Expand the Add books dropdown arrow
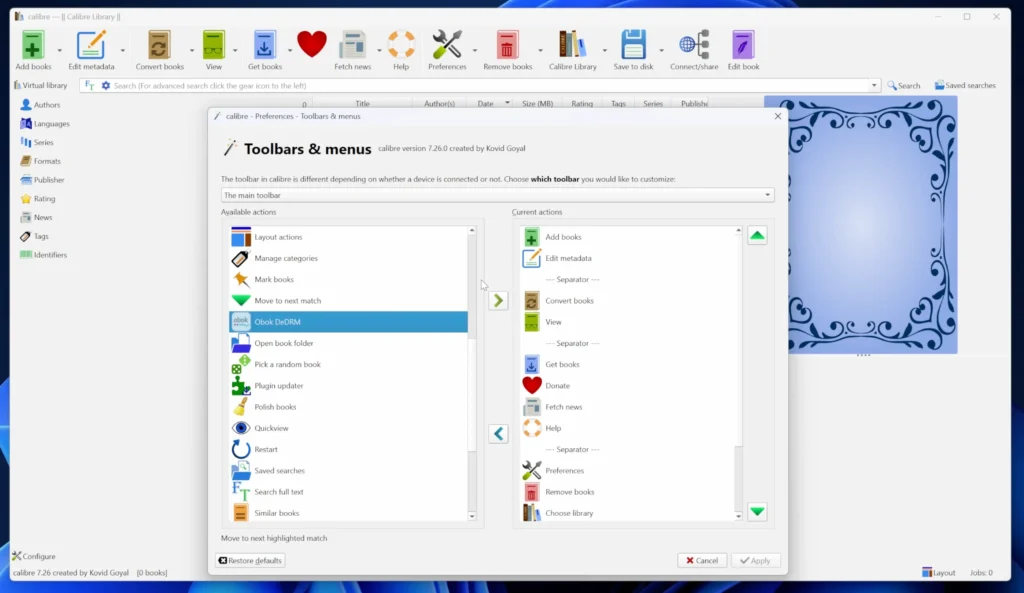Viewport: 1024px width, 593px height. (x=59, y=50)
